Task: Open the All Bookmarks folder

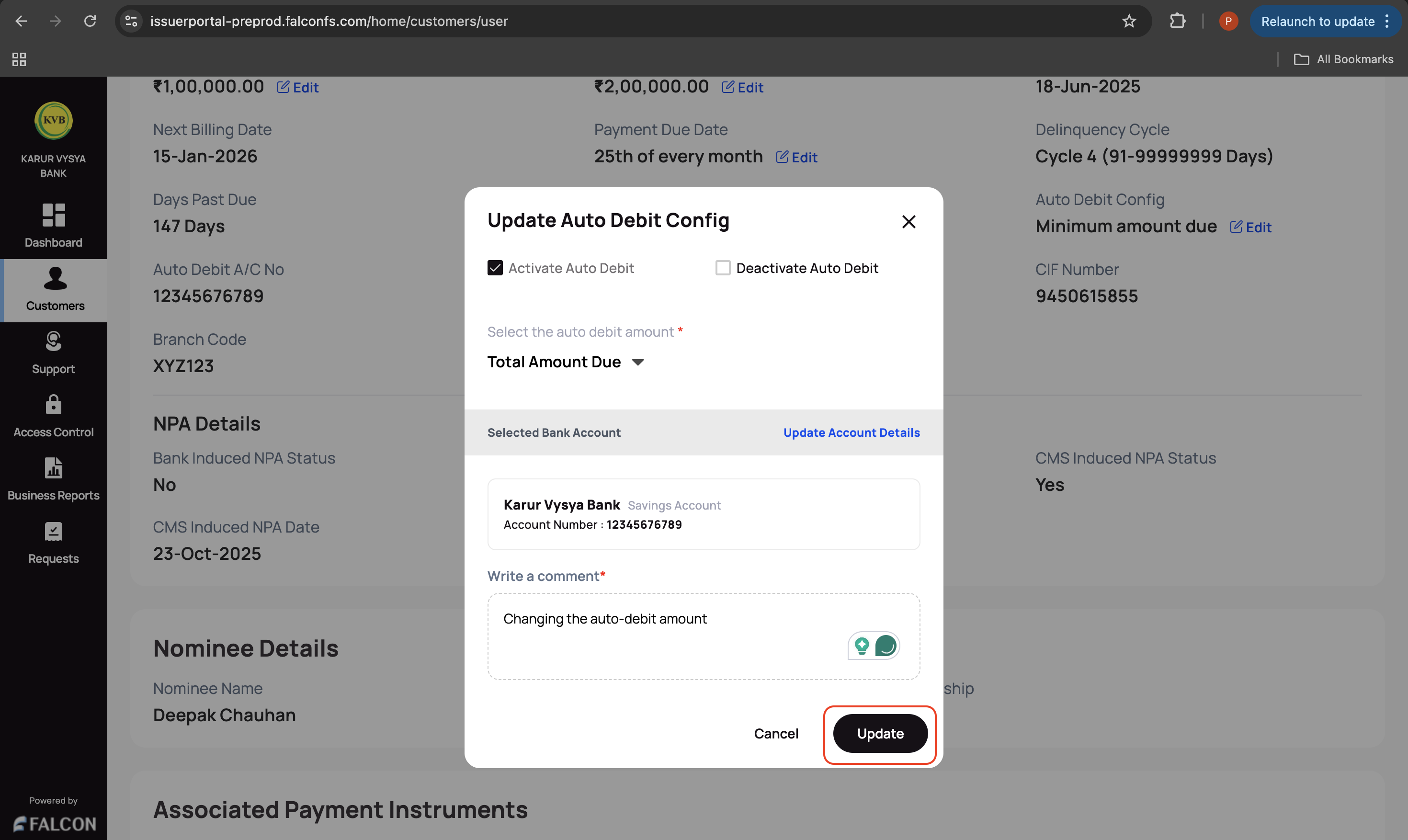Action: pos(1343,59)
